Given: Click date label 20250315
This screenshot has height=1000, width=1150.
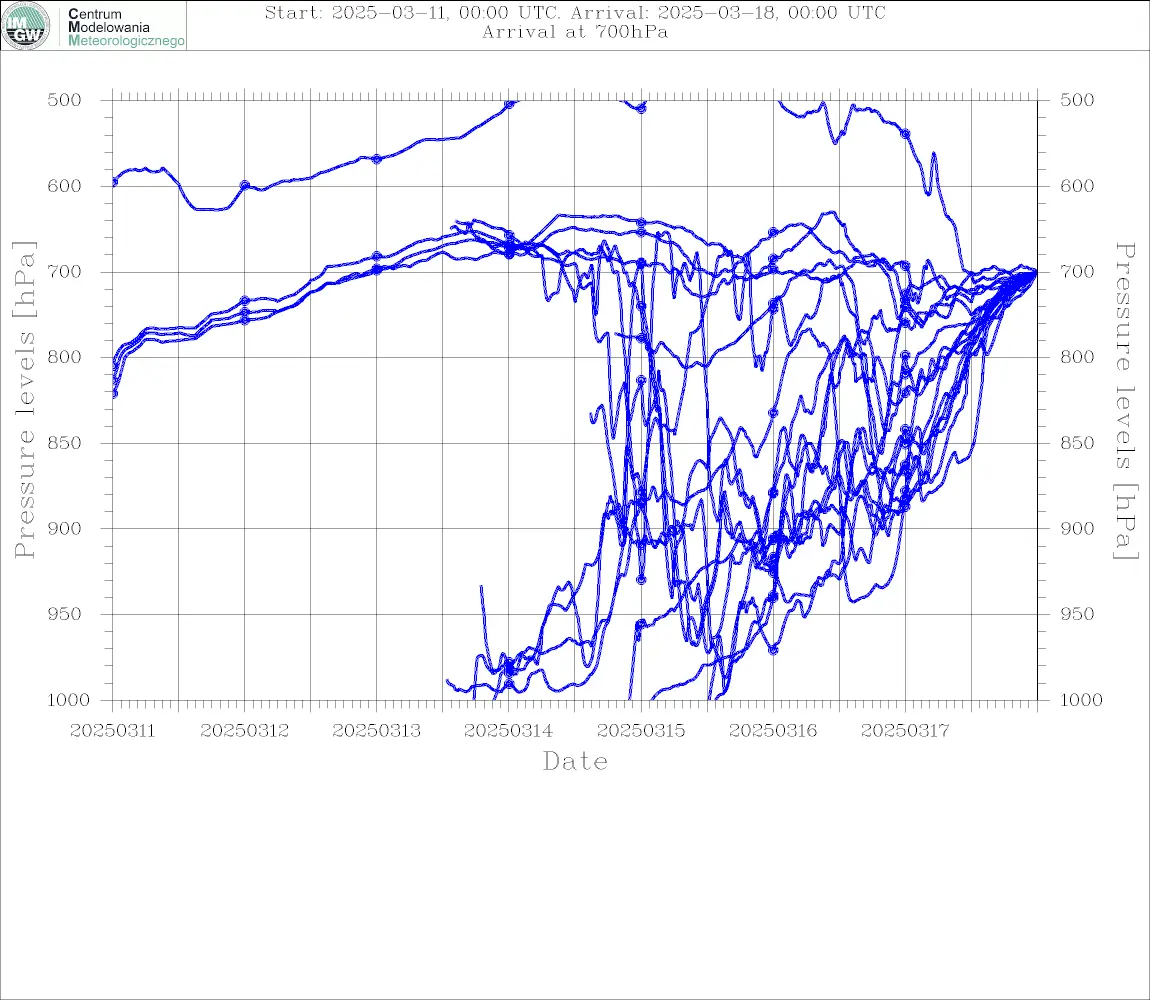Looking at the screenshot, I should pyautogui.click(x=641, y=731).
